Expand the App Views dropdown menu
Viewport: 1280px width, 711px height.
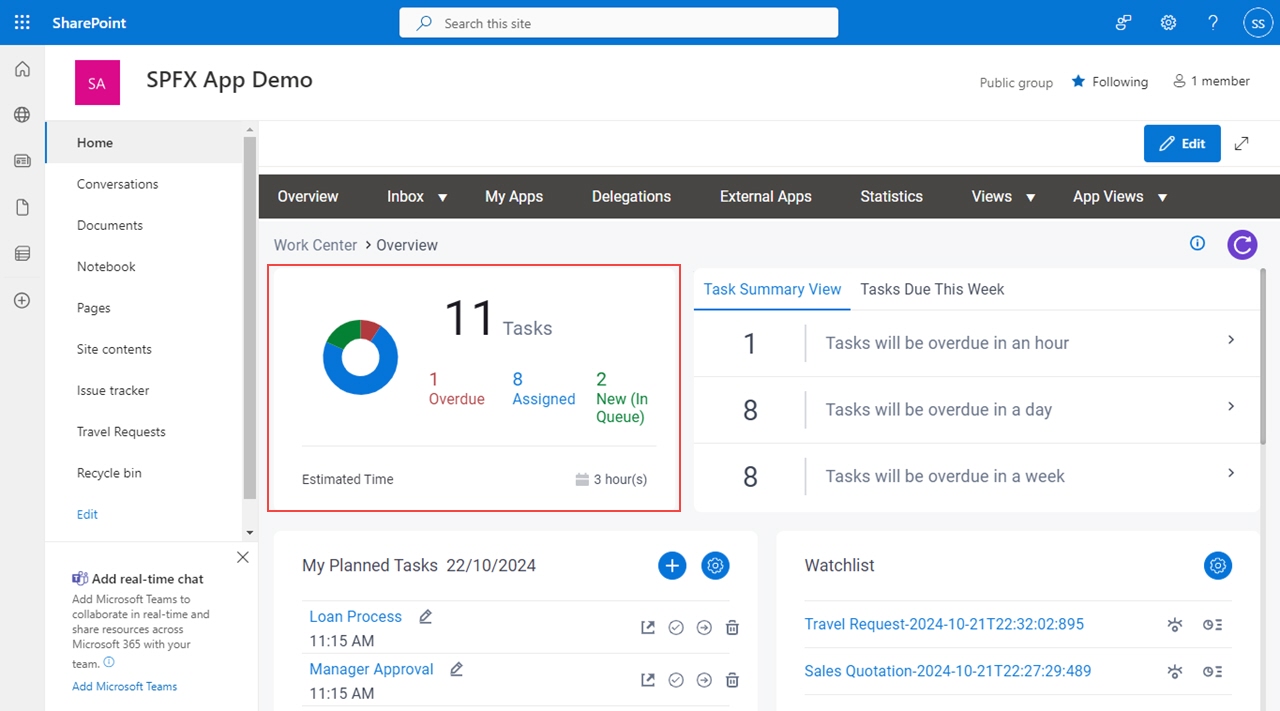(x=1162, y=197)
